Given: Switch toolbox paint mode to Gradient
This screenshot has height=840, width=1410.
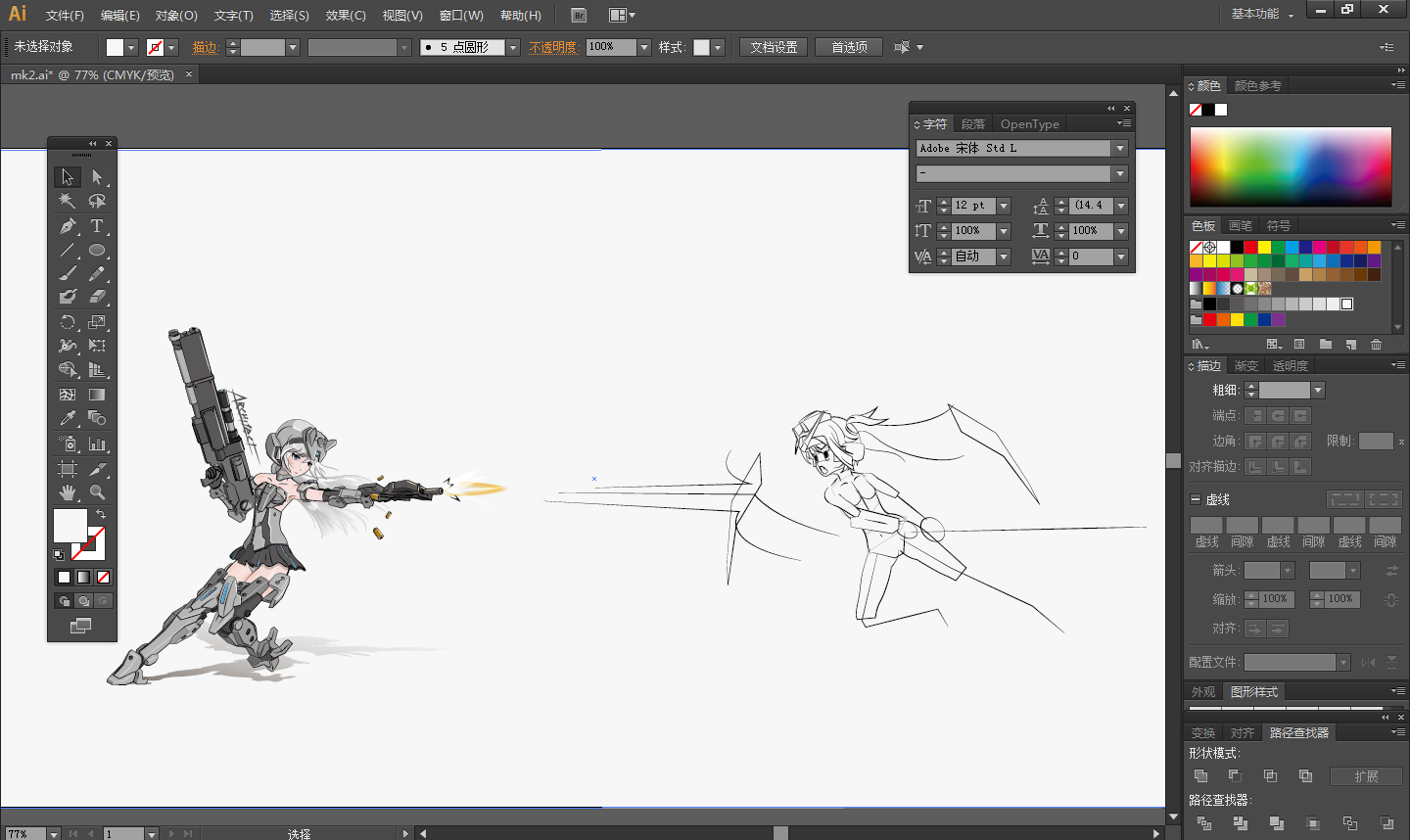Looking at the screenshot, I should coord(83,577).
